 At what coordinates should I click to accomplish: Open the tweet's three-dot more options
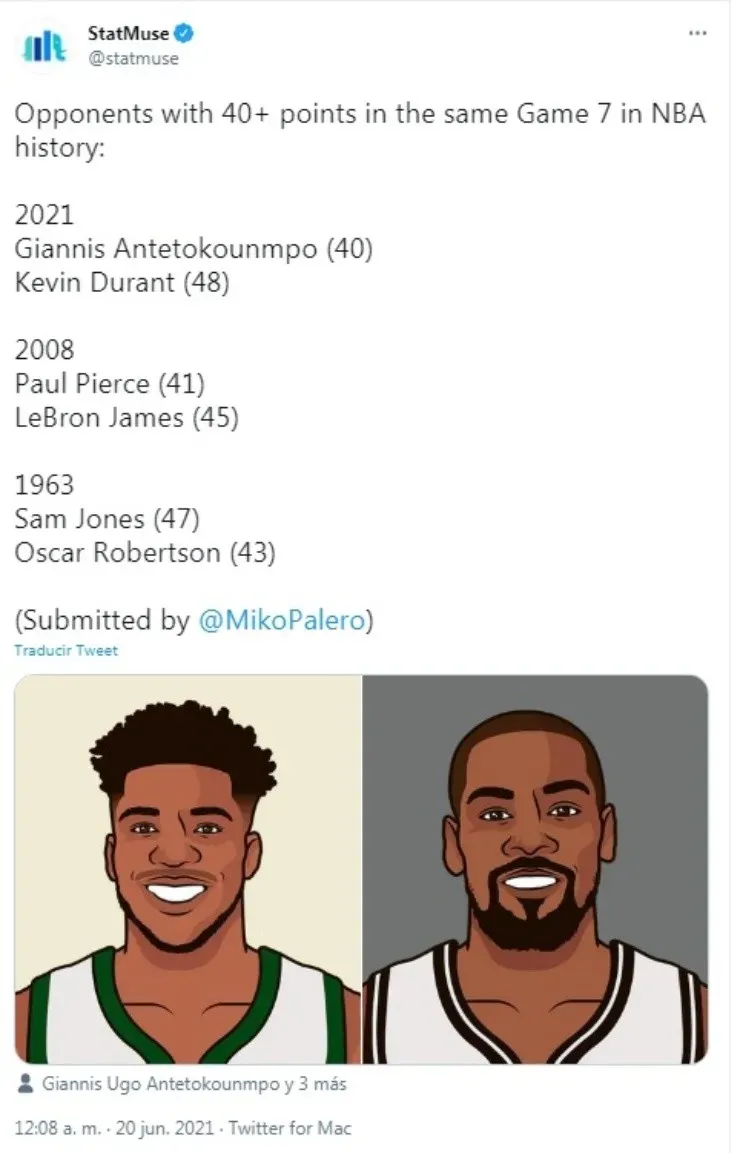[698, 33]
